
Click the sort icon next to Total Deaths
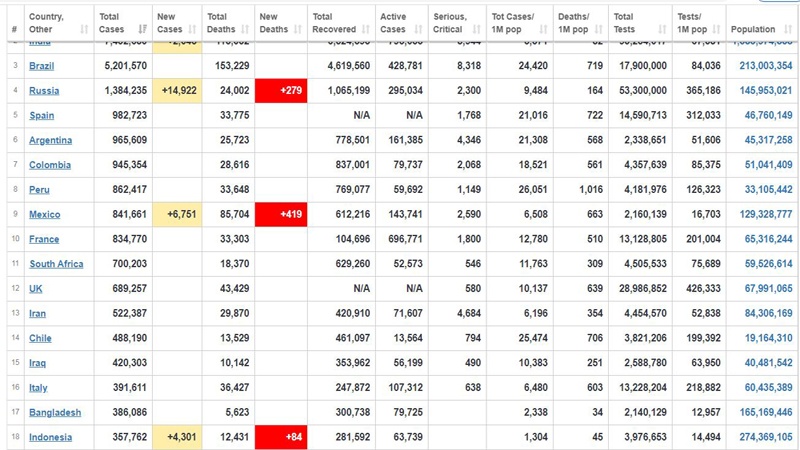coord(245,30)
